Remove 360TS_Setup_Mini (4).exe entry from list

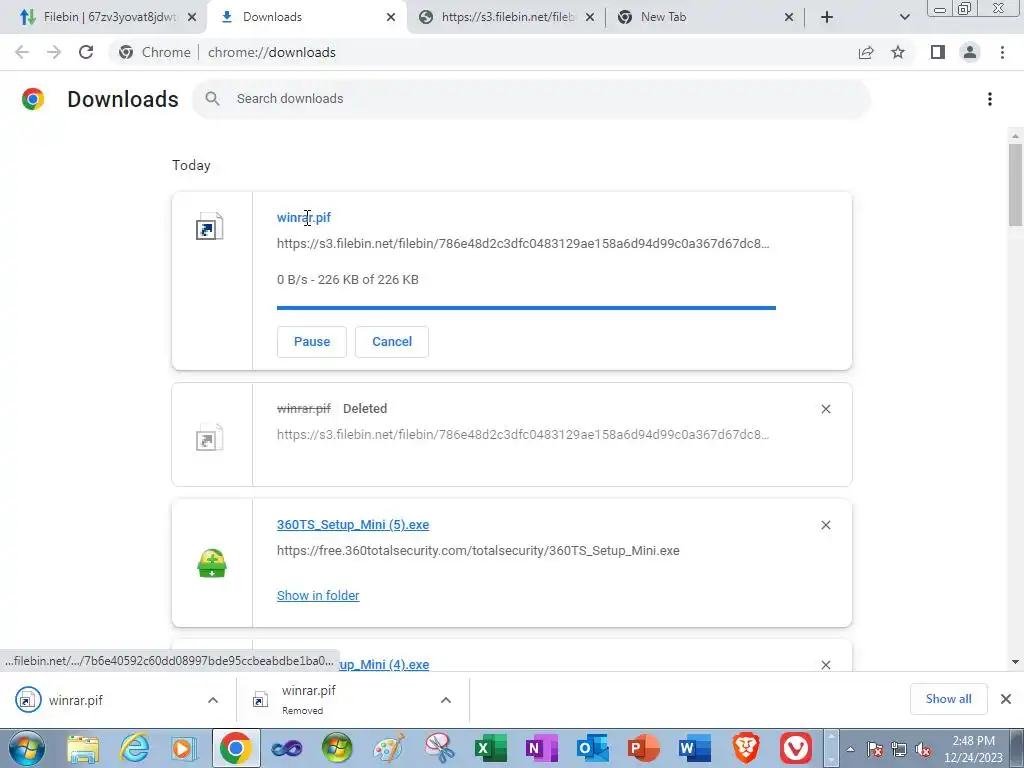point(825,664)
